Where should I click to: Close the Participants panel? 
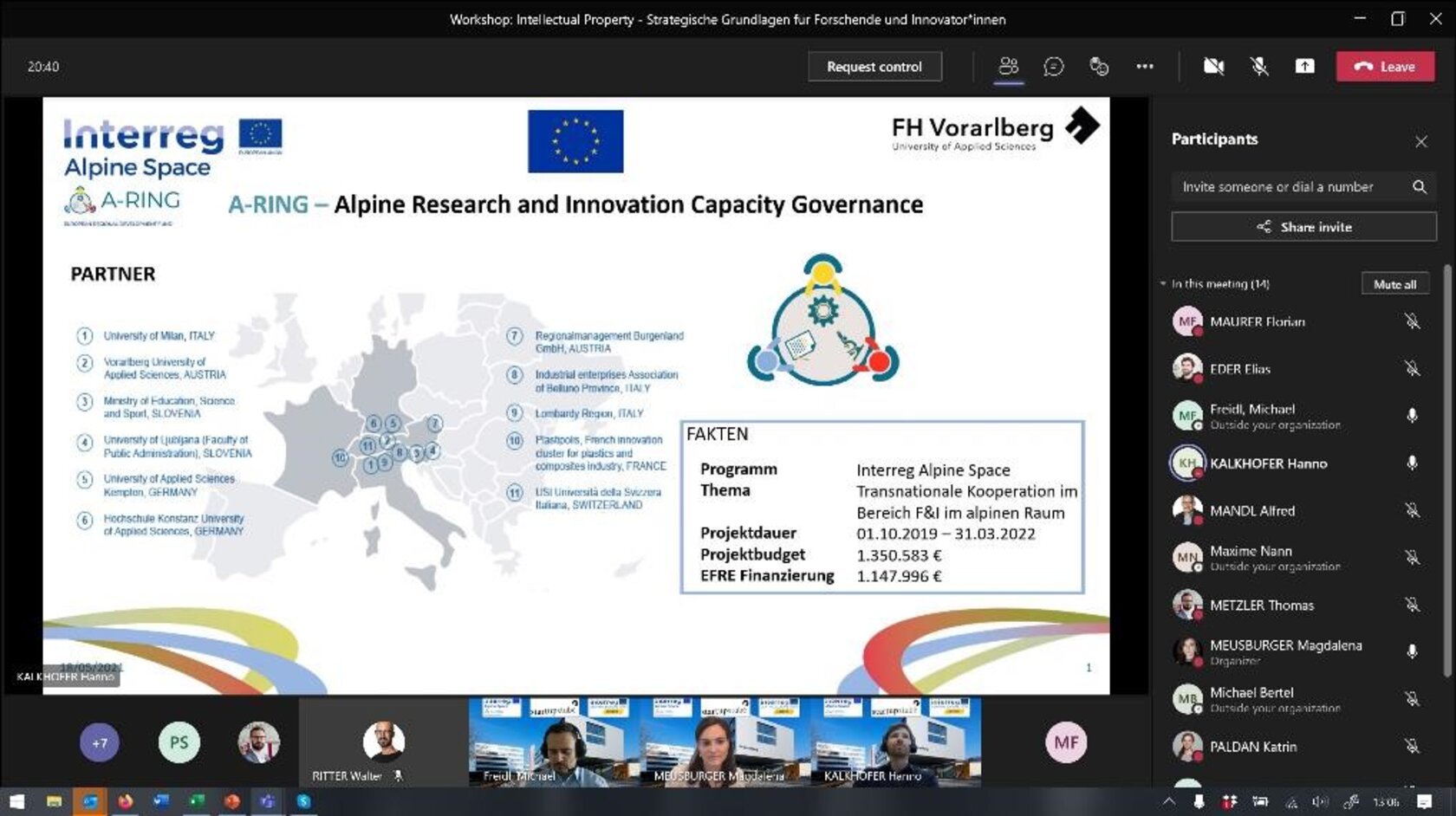pyautogui.click(x=1421, y=141)
